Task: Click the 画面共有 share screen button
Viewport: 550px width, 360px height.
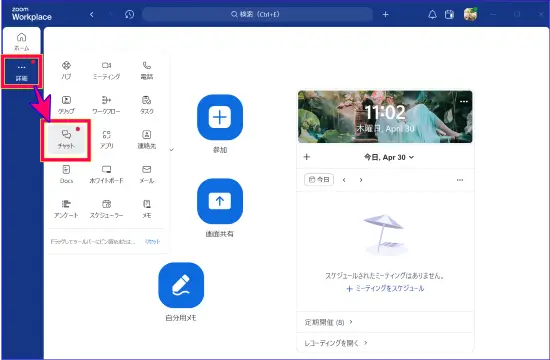Action: click(x=220, y=201)
